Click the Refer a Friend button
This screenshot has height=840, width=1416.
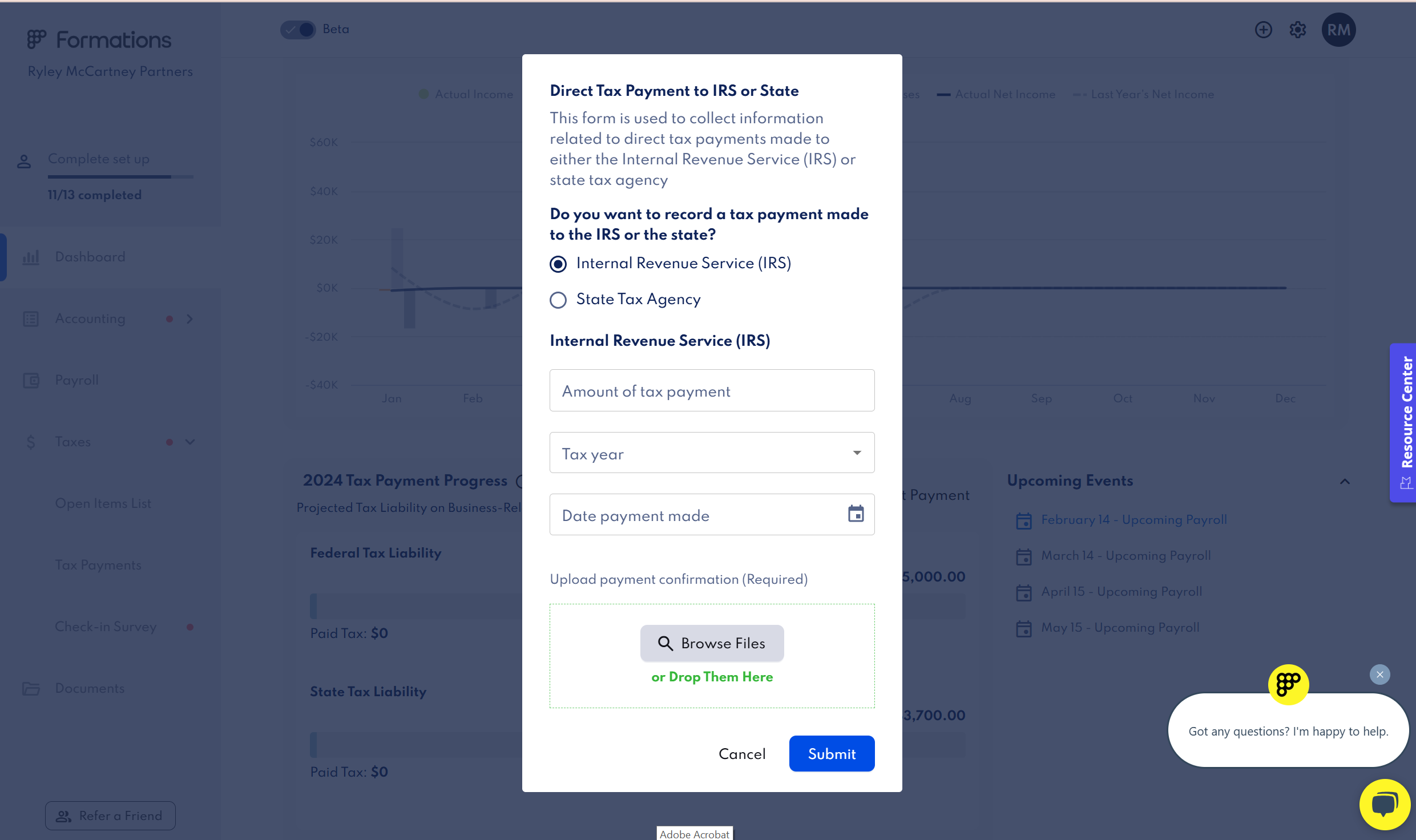[110, 815]
